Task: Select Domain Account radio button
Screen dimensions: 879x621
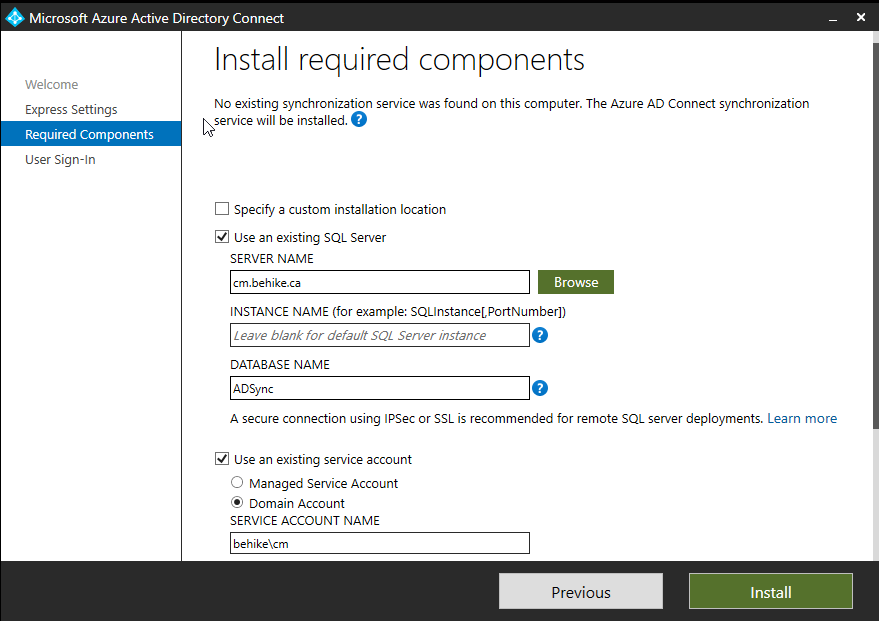Action: click(237, 503)
